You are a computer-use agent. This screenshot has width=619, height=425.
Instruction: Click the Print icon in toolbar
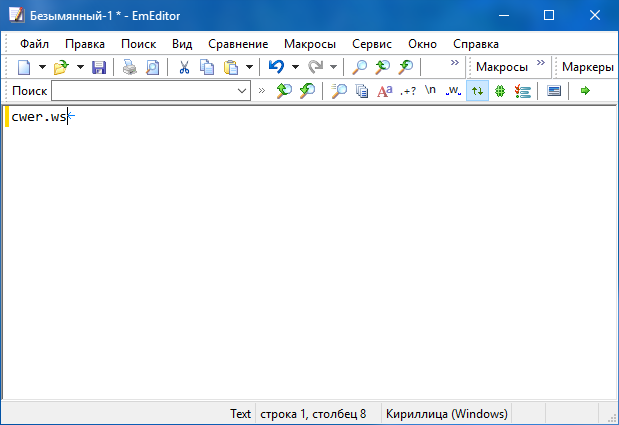129,67
